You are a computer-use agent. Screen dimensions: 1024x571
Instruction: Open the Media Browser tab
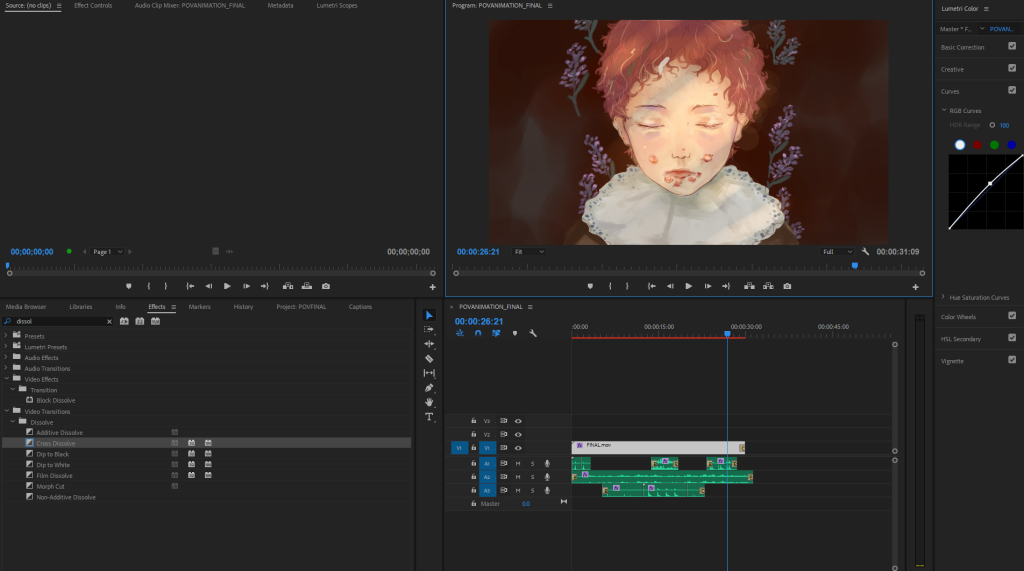(26, 306)
